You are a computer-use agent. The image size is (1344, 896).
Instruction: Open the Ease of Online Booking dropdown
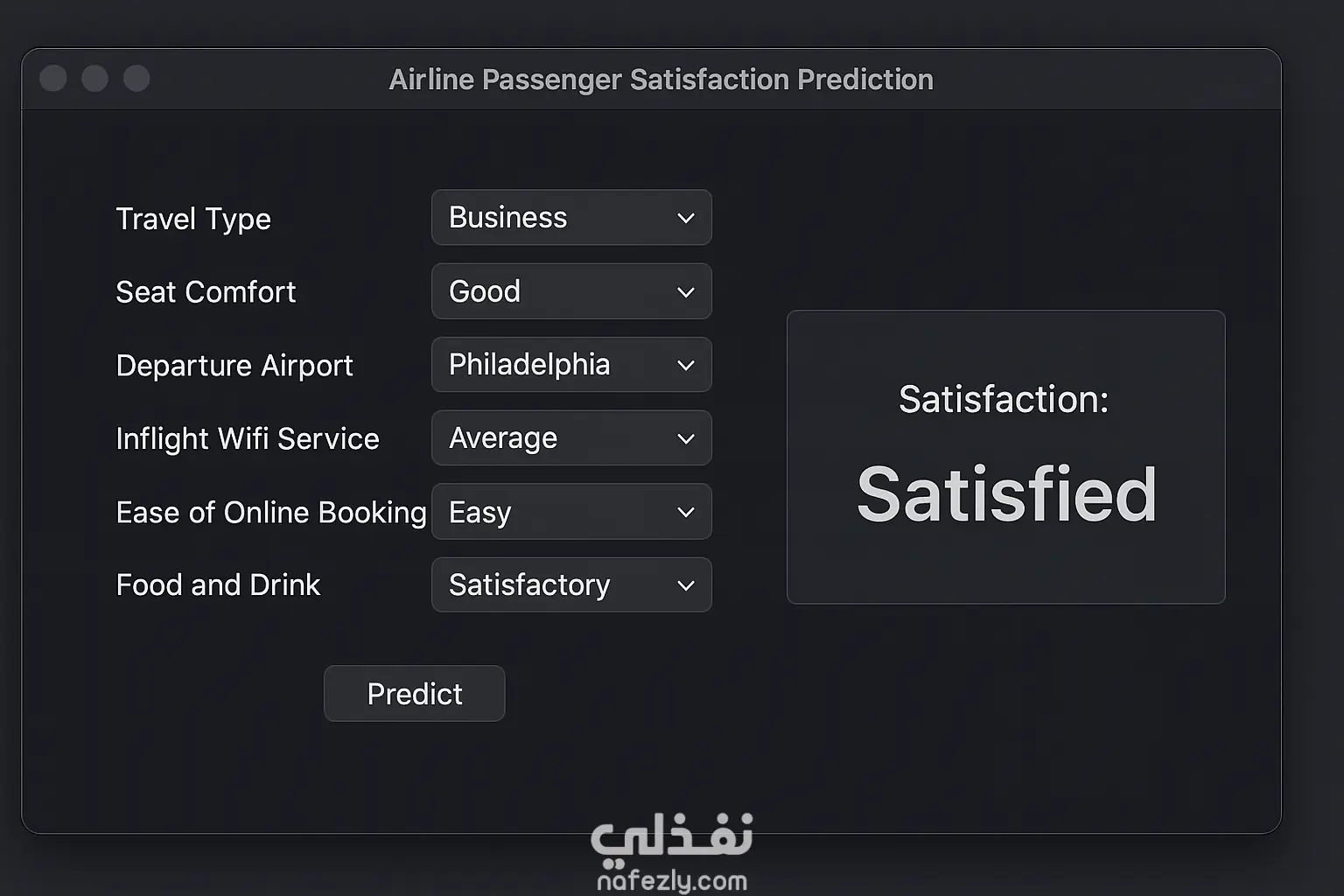pos(570,512)
